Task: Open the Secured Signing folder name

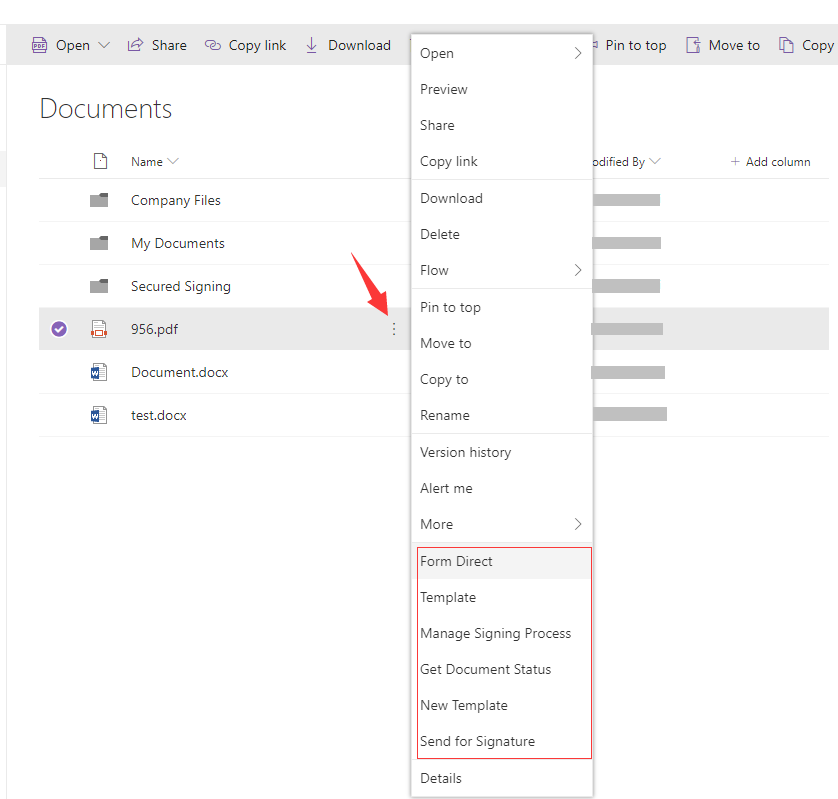Action: coord(181,286)
